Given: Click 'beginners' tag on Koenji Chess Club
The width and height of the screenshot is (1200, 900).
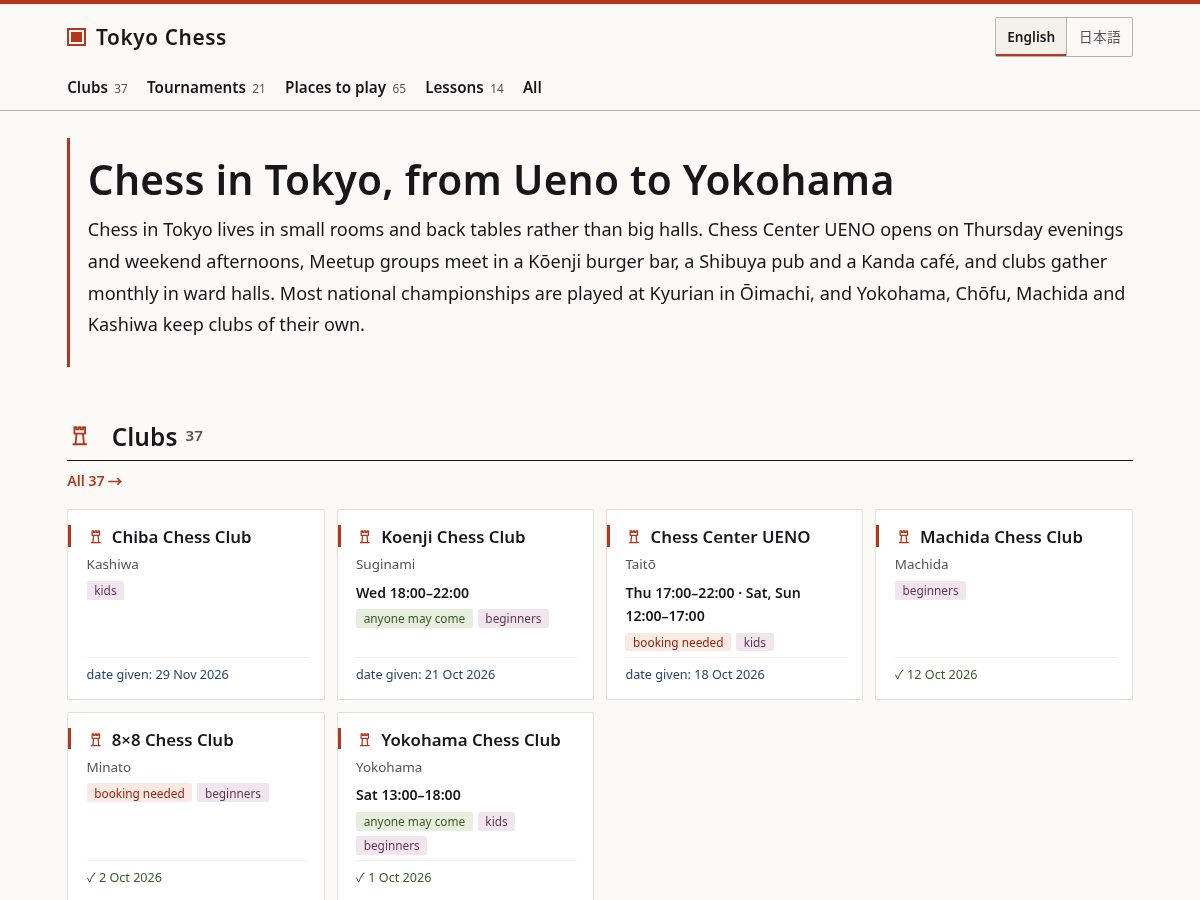Looking at the screenshot, I should [513, 619].
